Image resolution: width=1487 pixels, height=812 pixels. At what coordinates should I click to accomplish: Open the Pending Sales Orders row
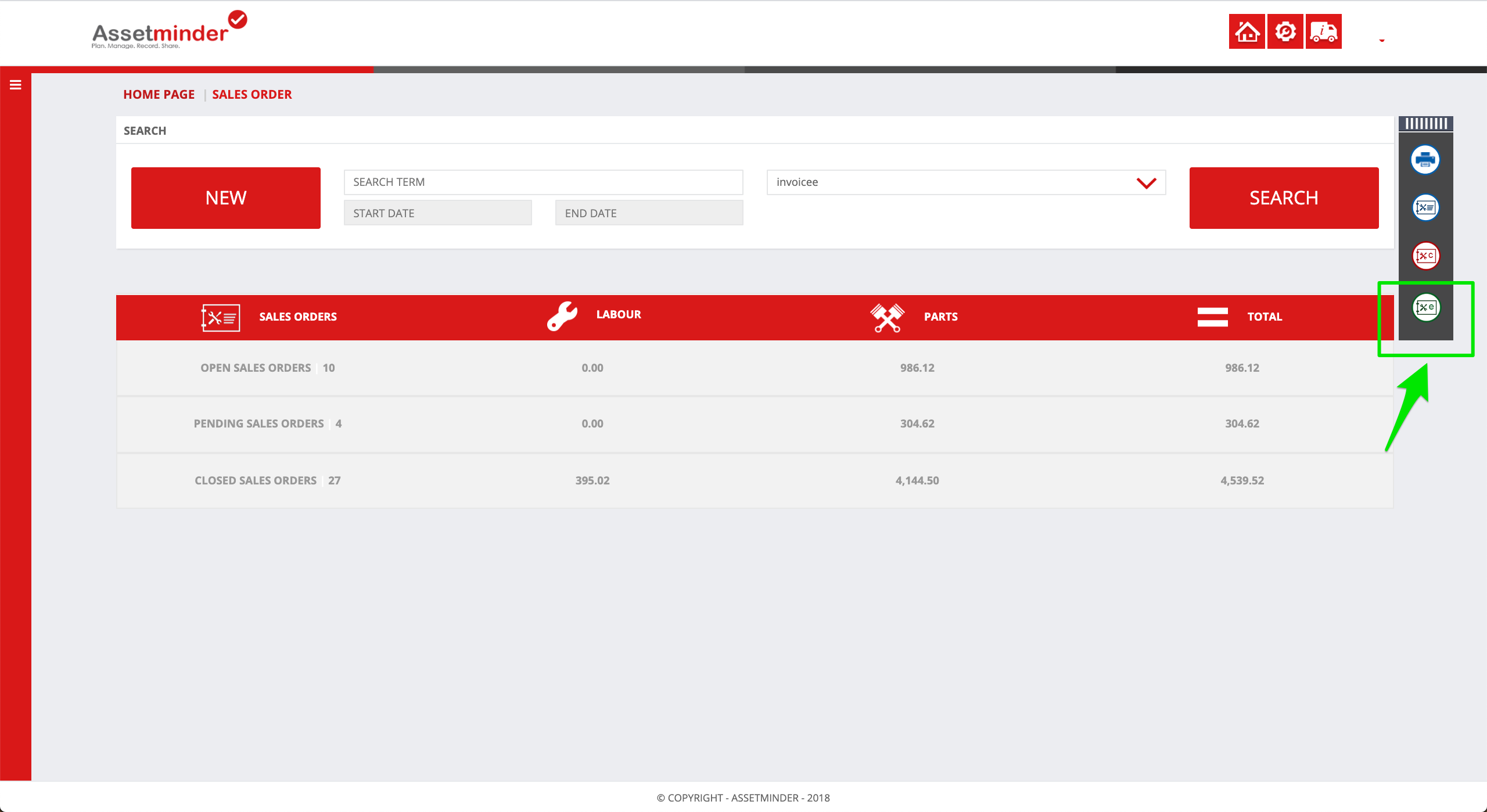[755, 424]
